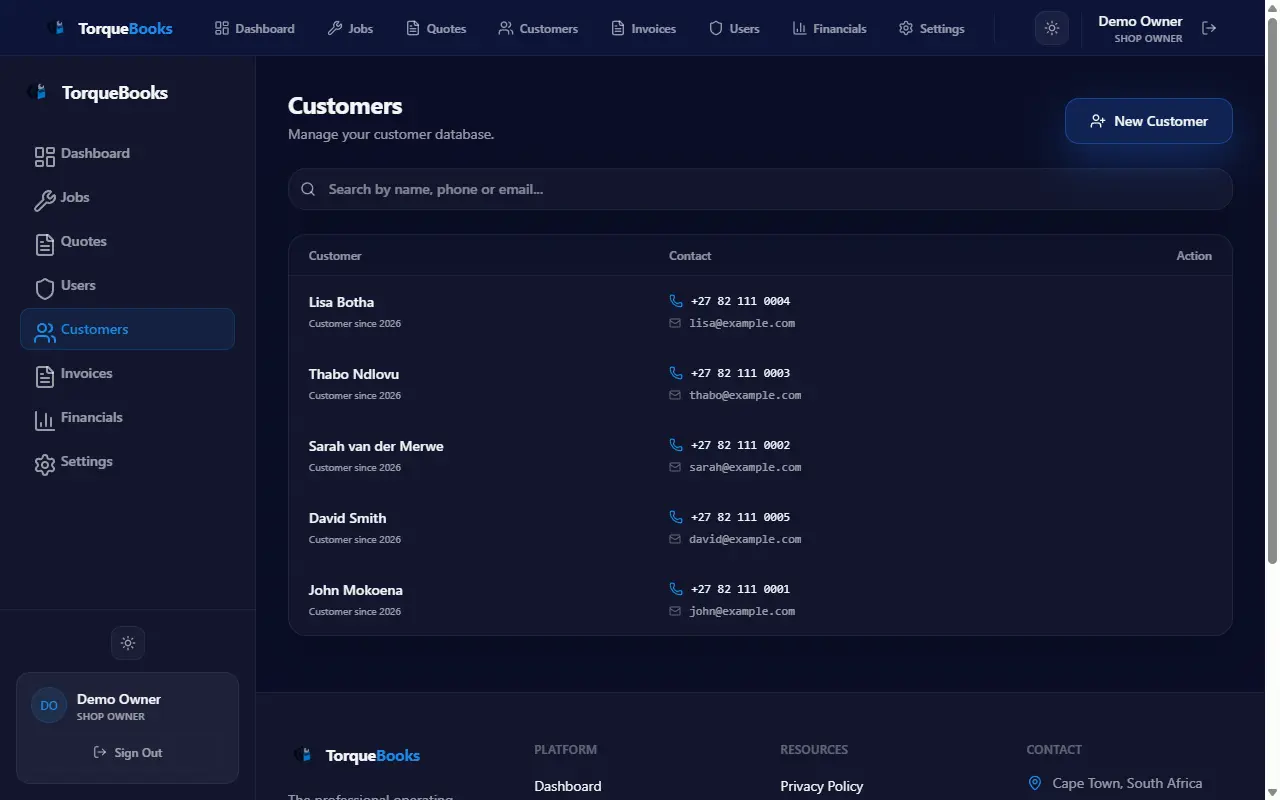Click the Jobs wrench icon in sidebar
Viewport: 1280px width, 800px height.
44,200
